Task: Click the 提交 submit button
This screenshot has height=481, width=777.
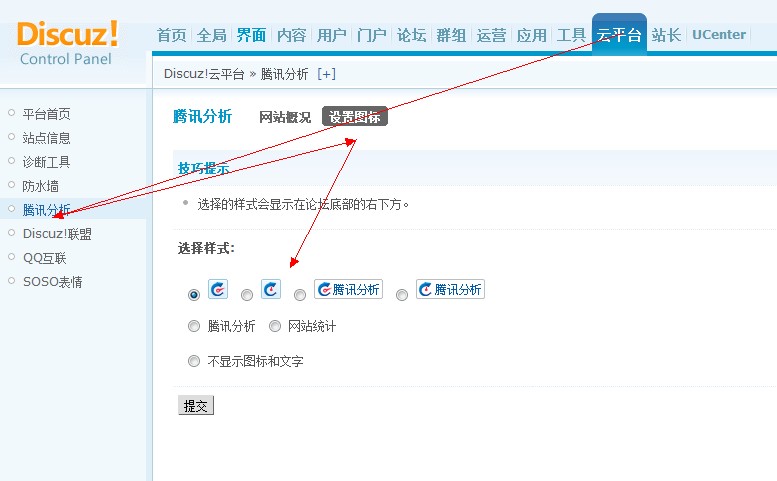Action: click(x=196, y=406)
